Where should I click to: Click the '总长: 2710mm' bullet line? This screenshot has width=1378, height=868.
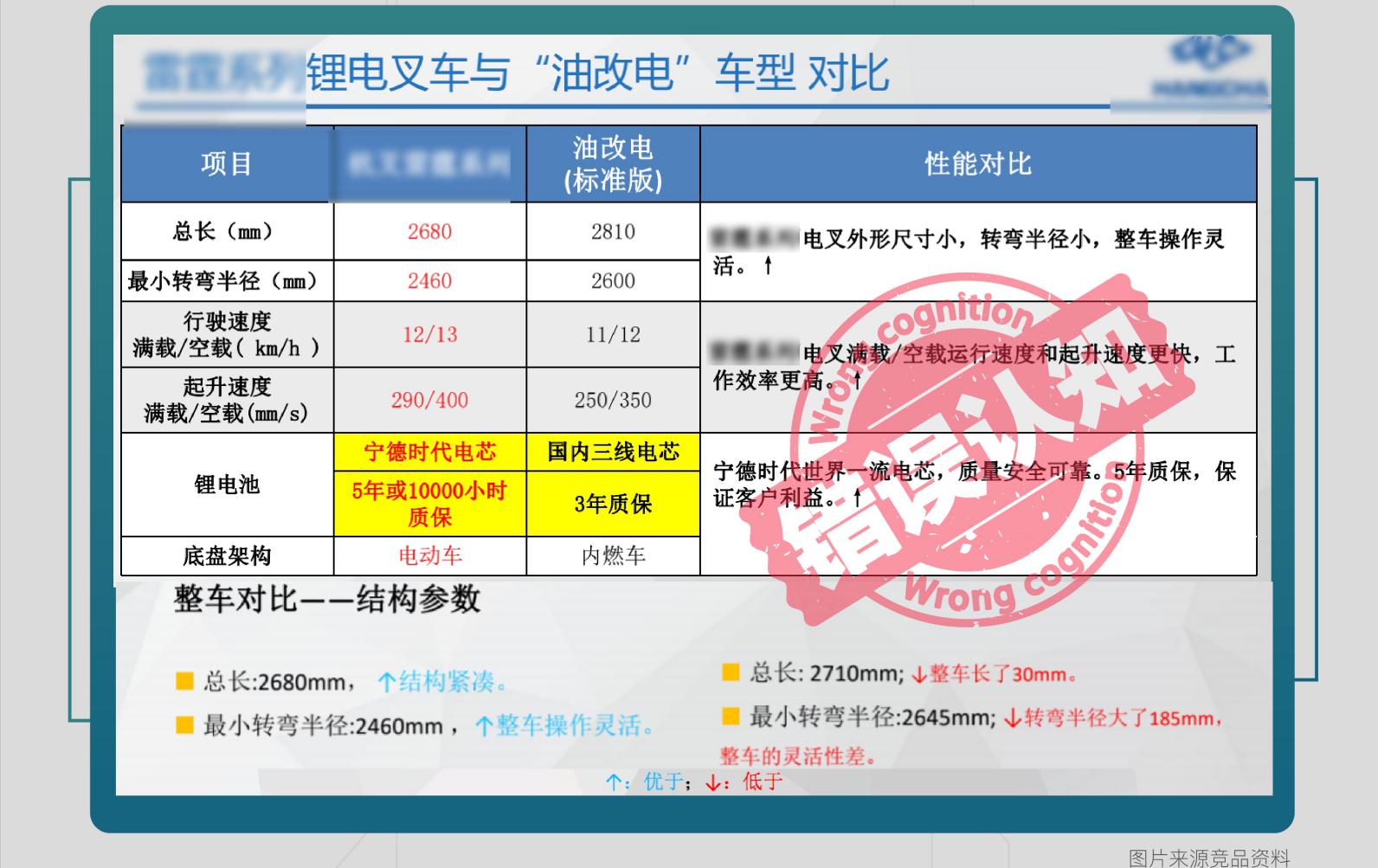(x=901, y=673)
